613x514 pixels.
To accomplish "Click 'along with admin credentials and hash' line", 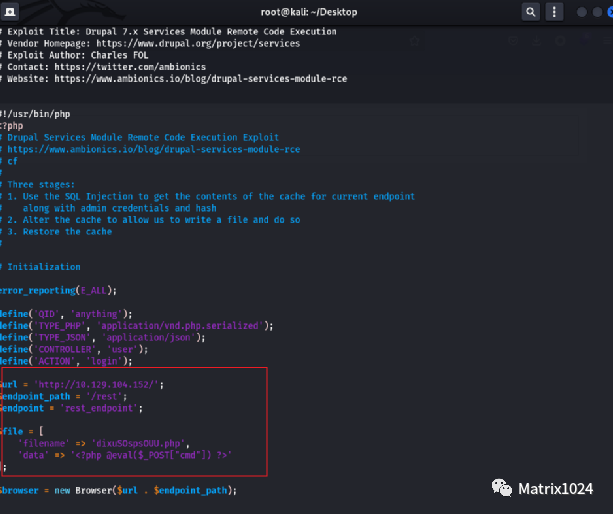I will coord(119,208).
